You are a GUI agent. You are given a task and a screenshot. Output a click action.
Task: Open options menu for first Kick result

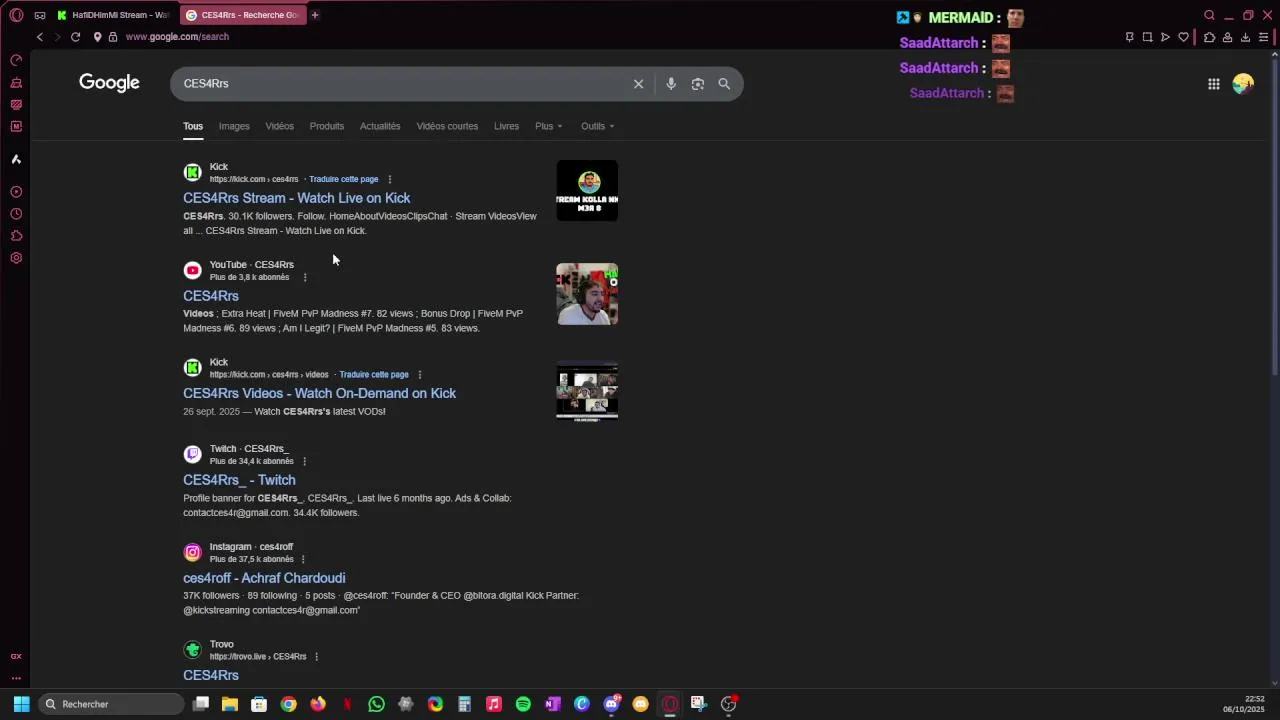(x=390, y=179)
